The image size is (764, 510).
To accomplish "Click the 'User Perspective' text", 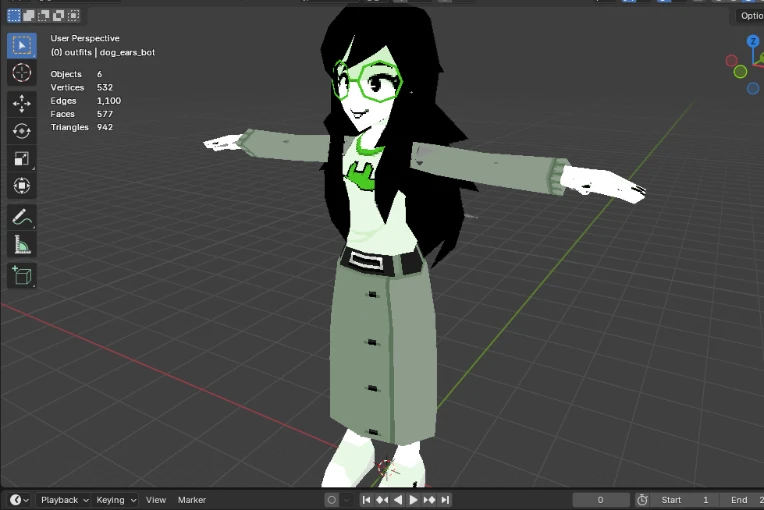I will (85, 38).
